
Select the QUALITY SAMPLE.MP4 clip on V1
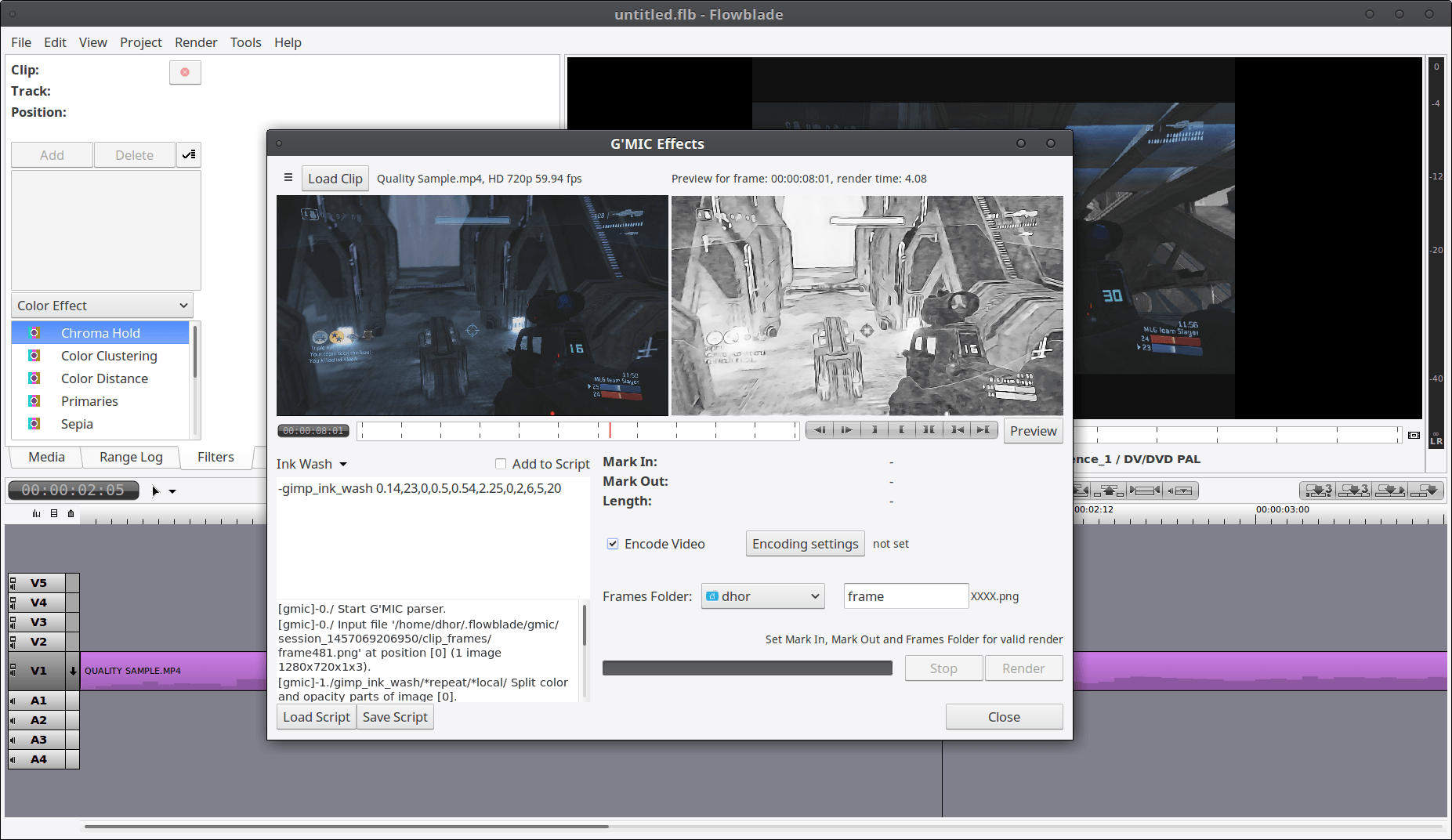(172, 671)
